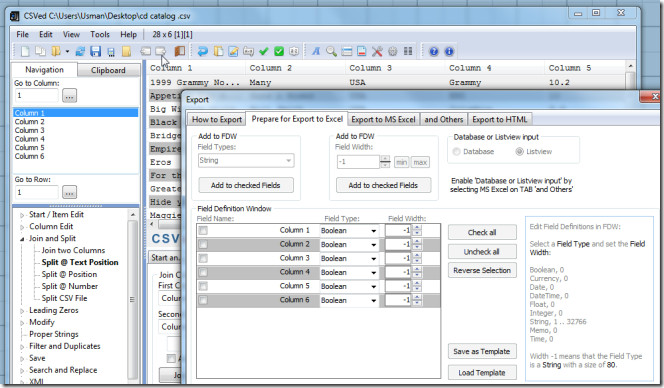Click the crossed tools settings icon
Screen dimensions: 664x388
click(x=377, y=51)
